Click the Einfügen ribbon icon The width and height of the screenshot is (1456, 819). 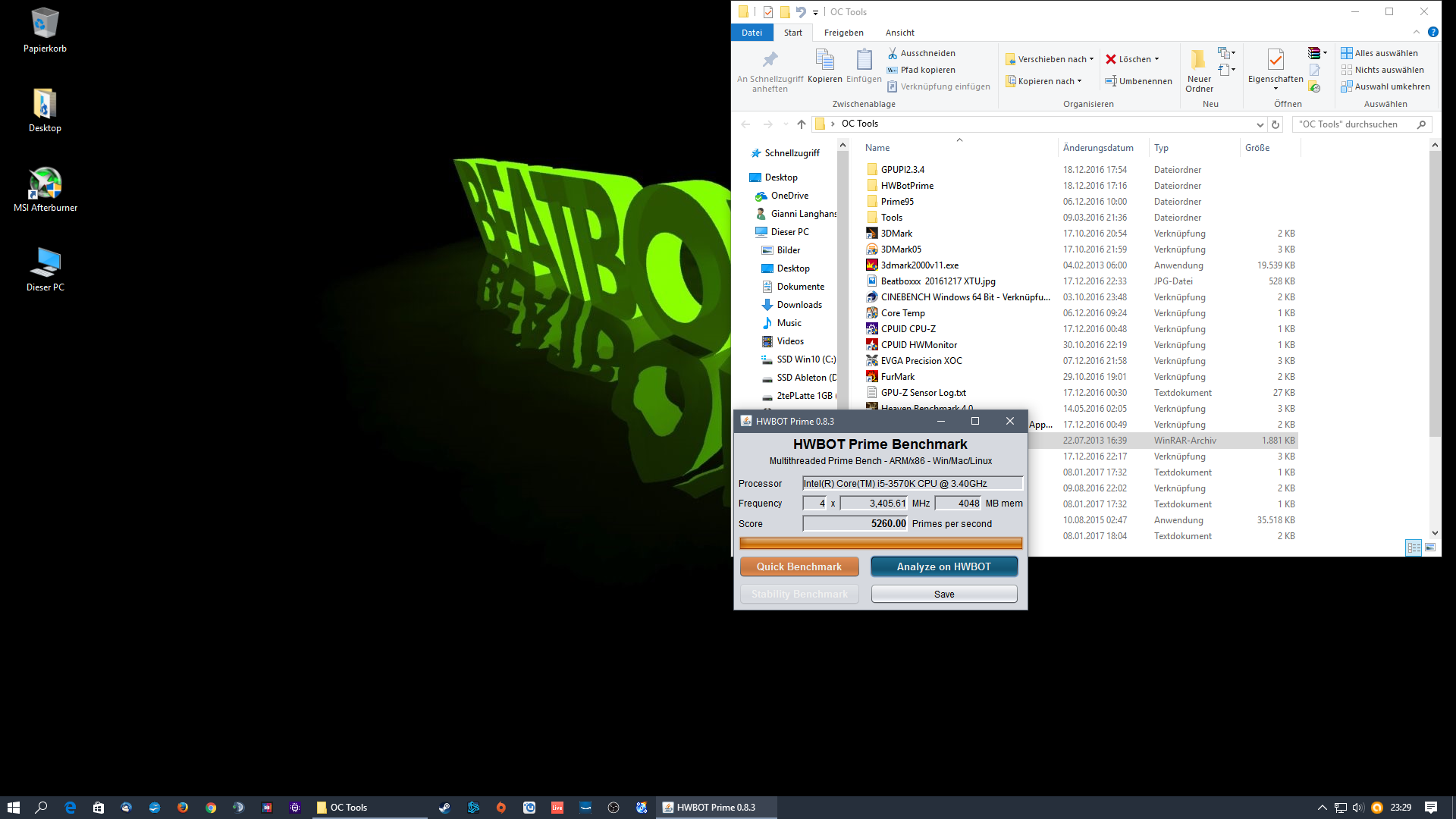pyautogui.click(x=864, y=66)
